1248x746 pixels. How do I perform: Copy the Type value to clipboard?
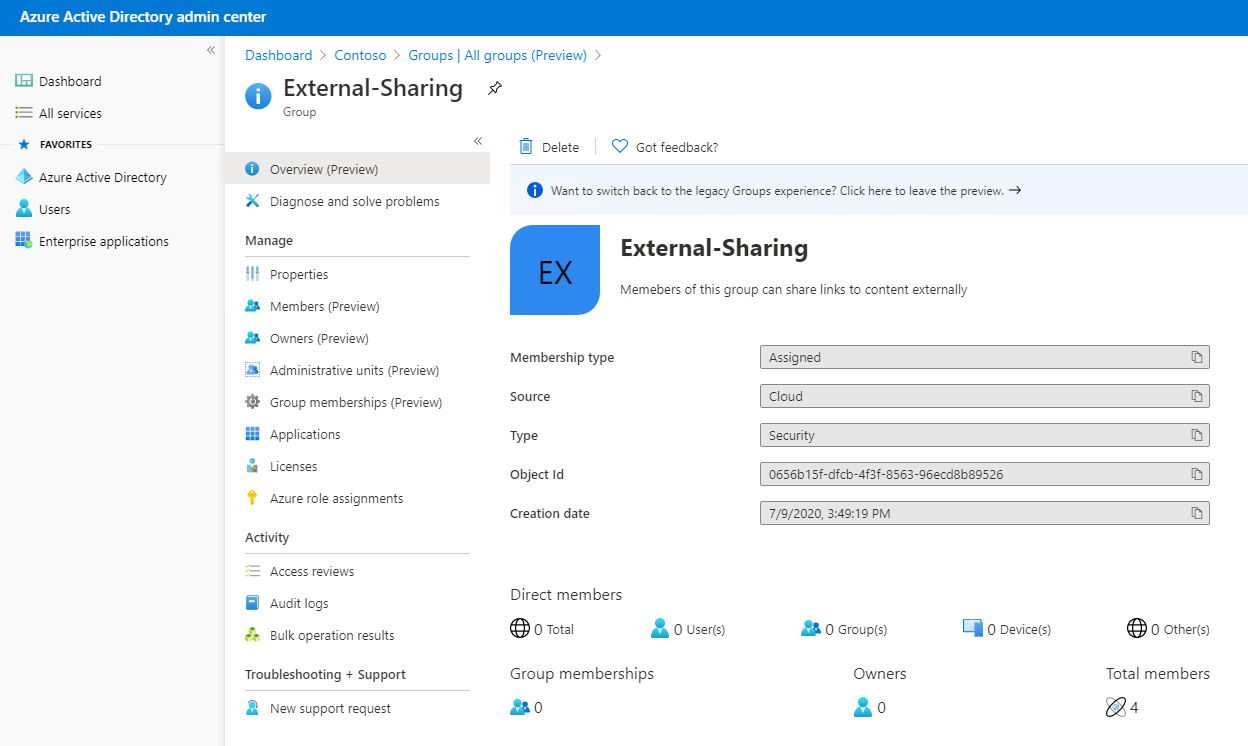coord(1196,435)
